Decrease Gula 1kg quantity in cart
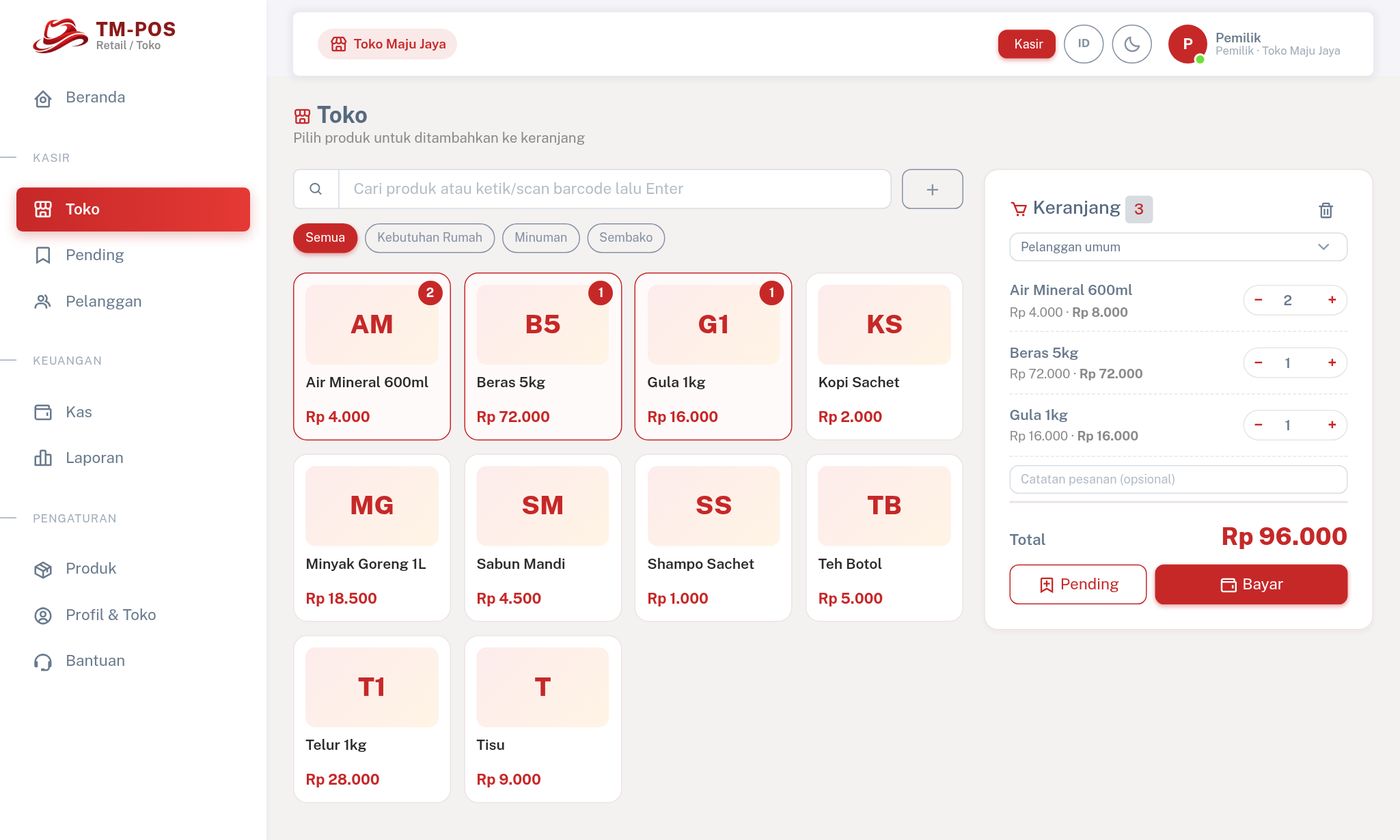 1258,425
